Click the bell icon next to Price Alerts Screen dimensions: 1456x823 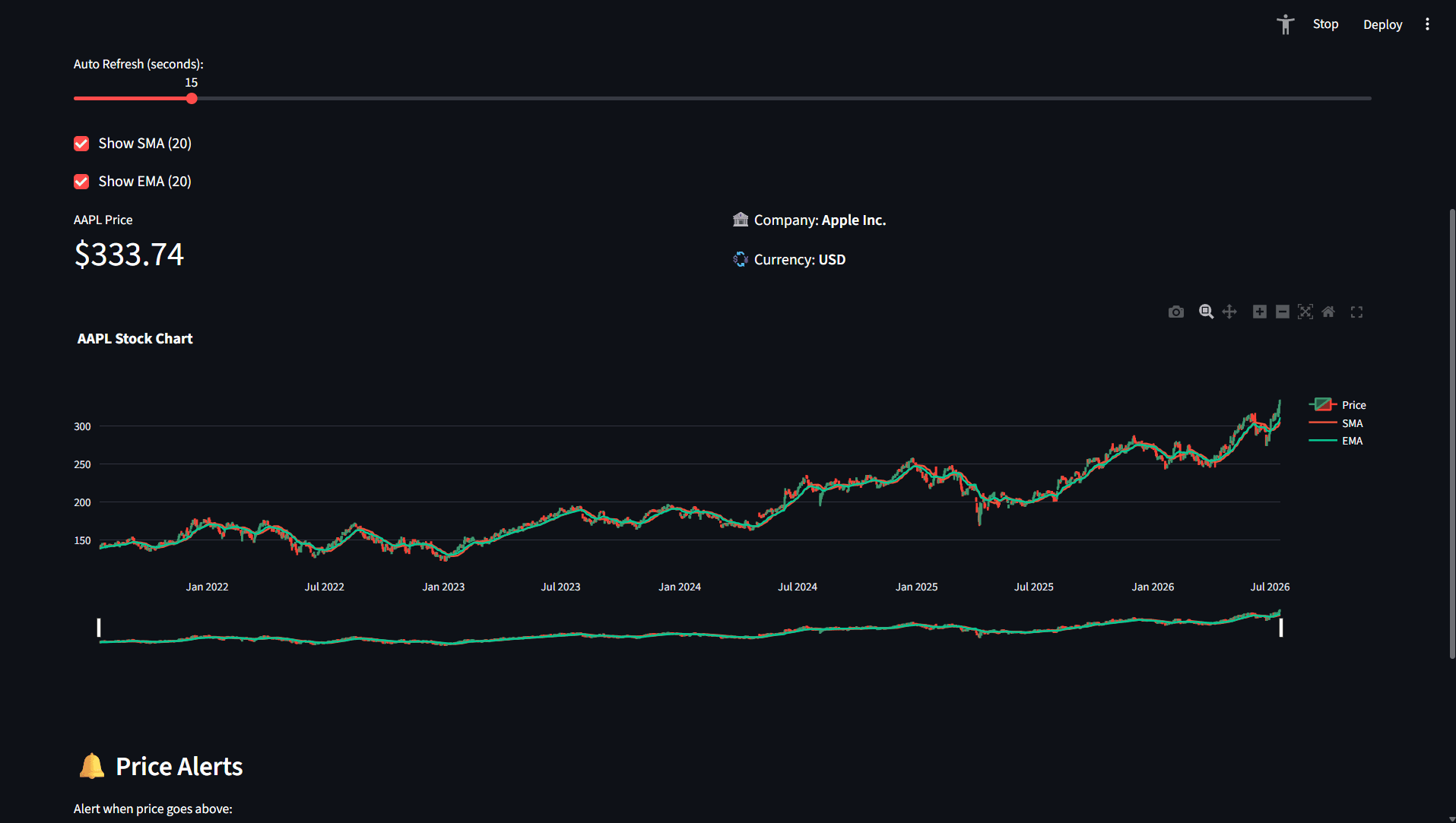point(92,766)
